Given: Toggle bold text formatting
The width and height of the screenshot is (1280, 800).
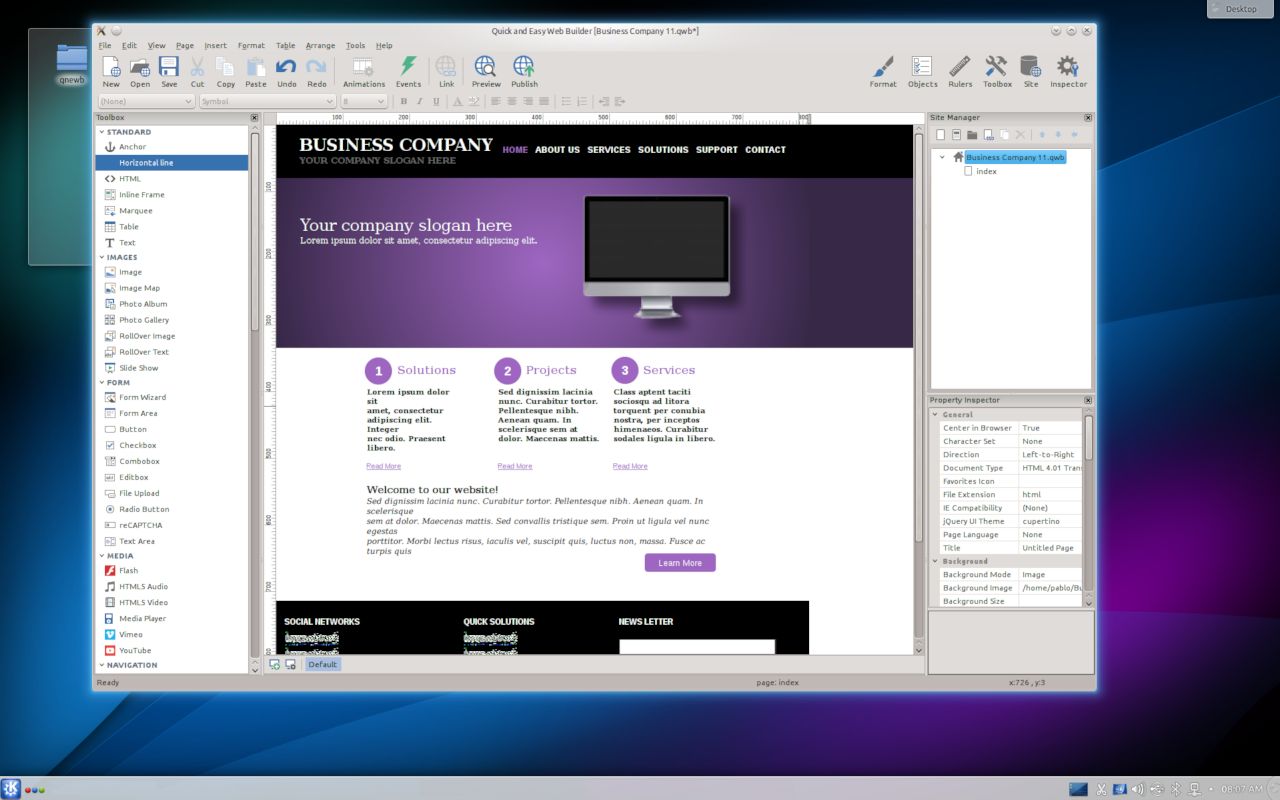Looking at the screenshot, I should (x=404, y=101).
